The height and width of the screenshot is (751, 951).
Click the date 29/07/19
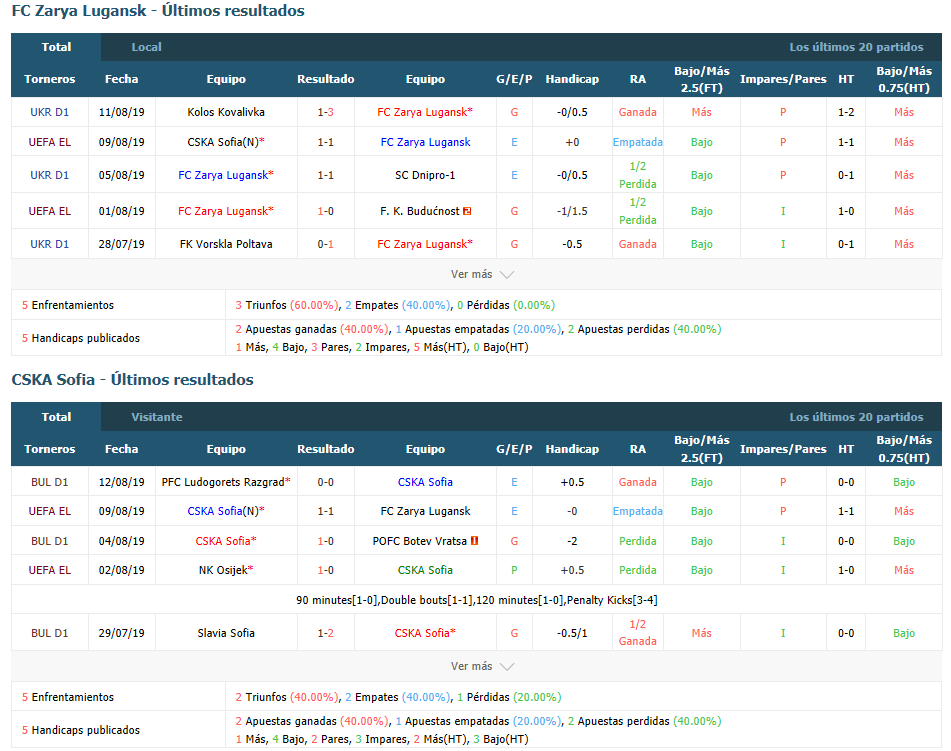pos(121,633)
